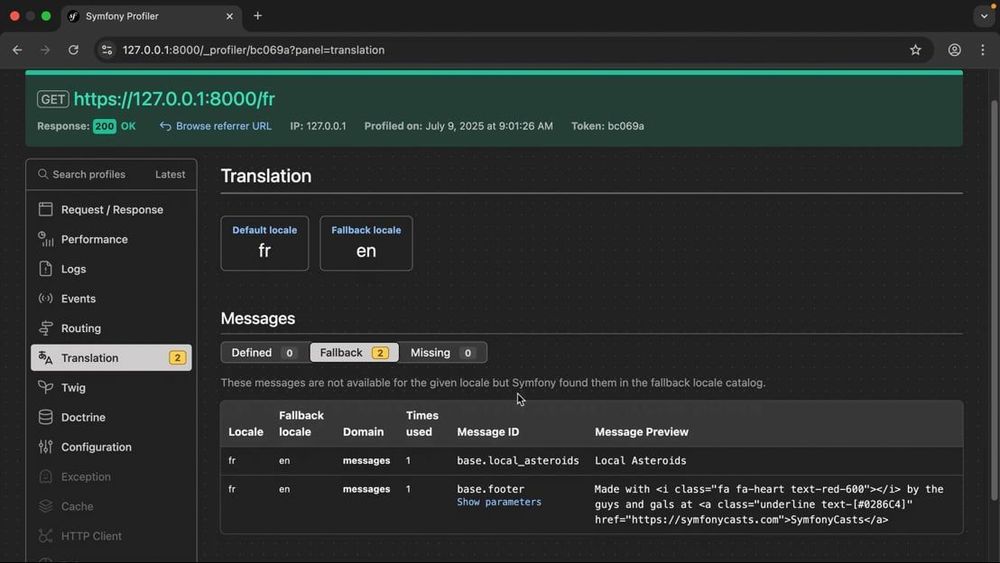Open the Events panel
The height and width of the screenshot is (563, 1000).
pos(111,298)
